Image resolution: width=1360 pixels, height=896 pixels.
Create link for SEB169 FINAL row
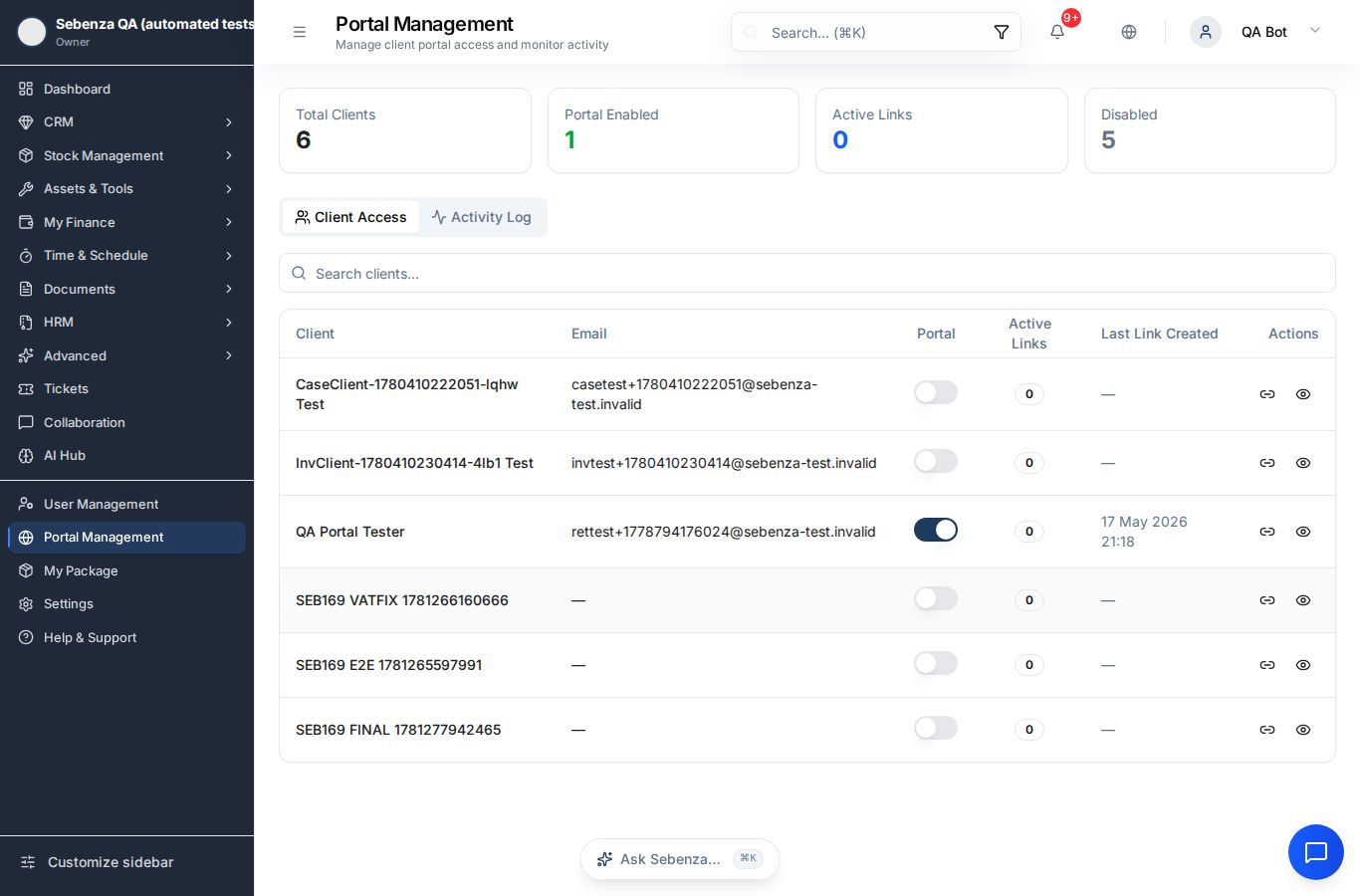(x=1267, y=730)
